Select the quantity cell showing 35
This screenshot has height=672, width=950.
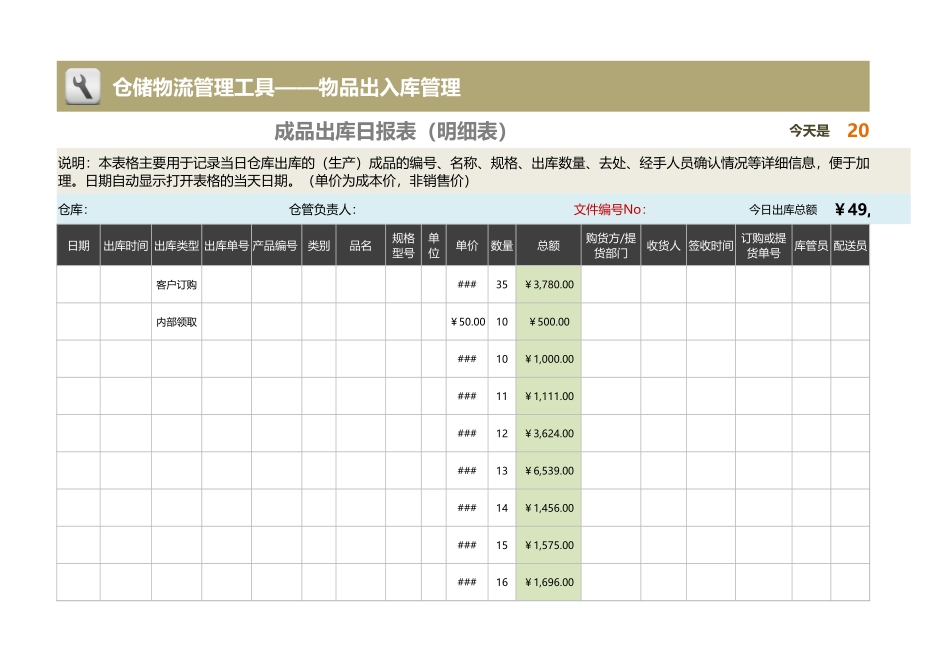tap(503, 284)
